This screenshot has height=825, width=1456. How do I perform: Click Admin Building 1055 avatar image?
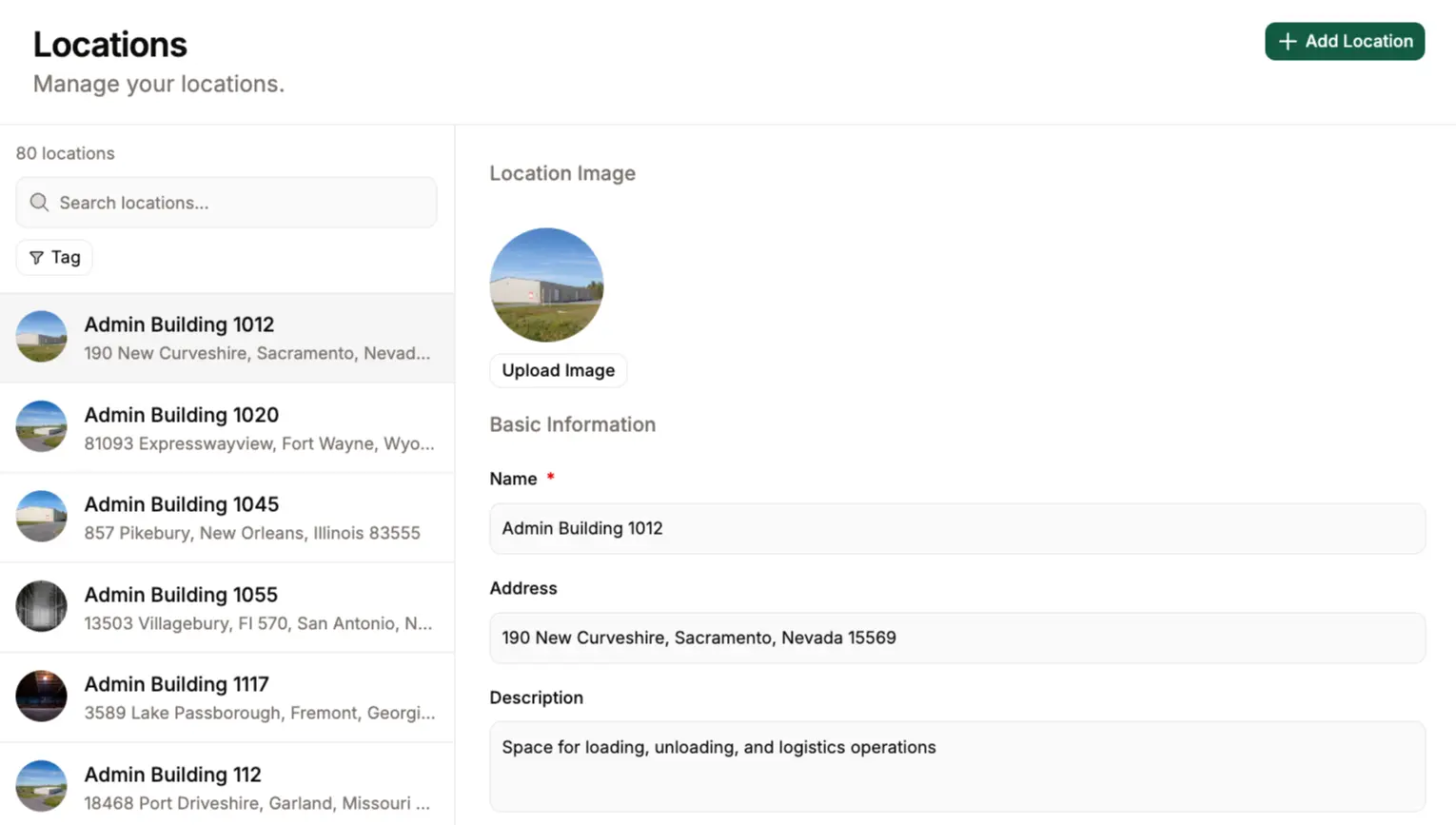[41, 606]
